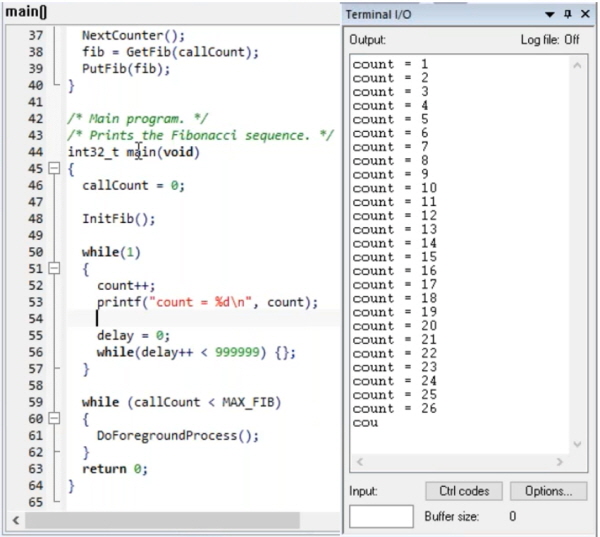Click the while(1) statement
This screenshot has height=537, width=600.
tap(111, 252)
